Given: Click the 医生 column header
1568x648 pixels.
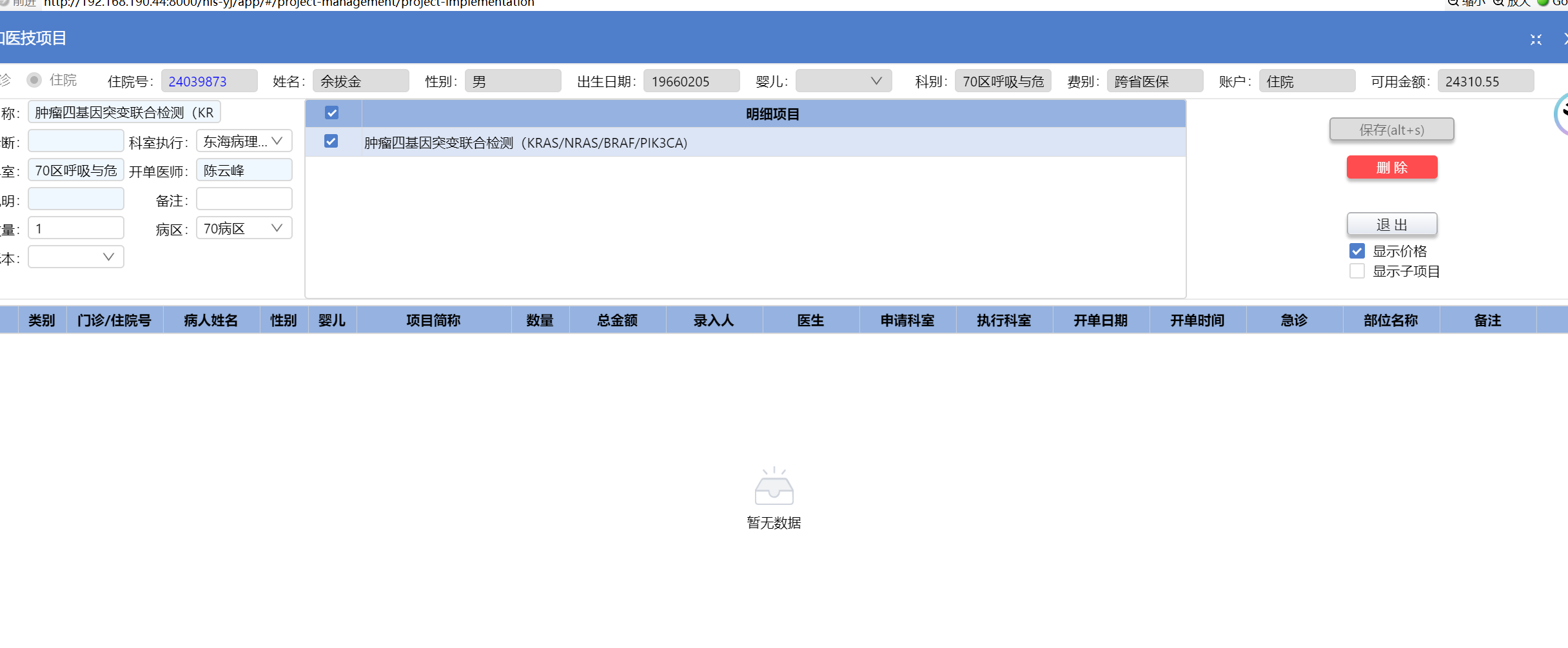Looking at the screenshot, I should coord(811,320).
